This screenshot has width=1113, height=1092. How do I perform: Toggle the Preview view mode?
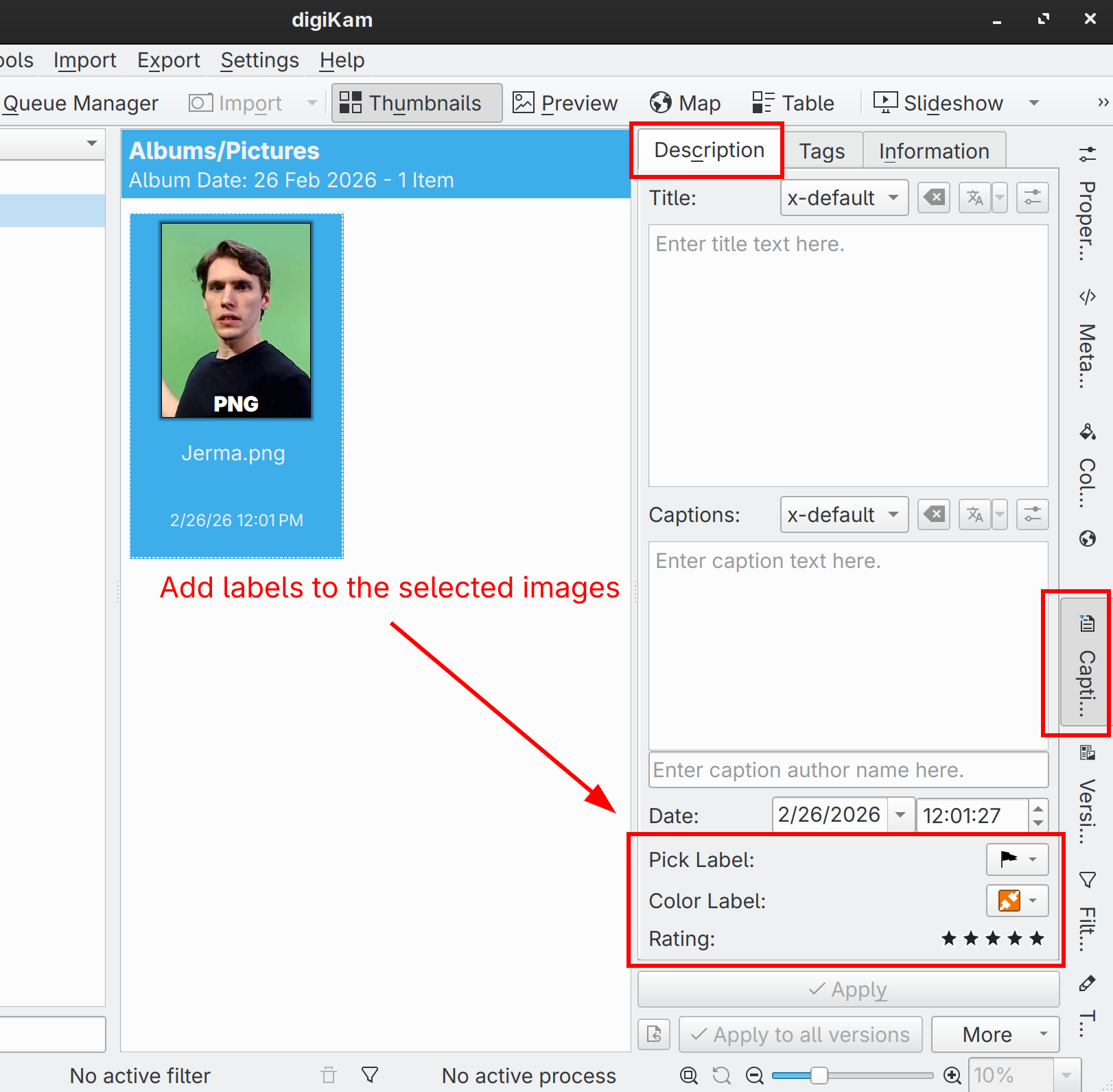[x=565, y=103]
